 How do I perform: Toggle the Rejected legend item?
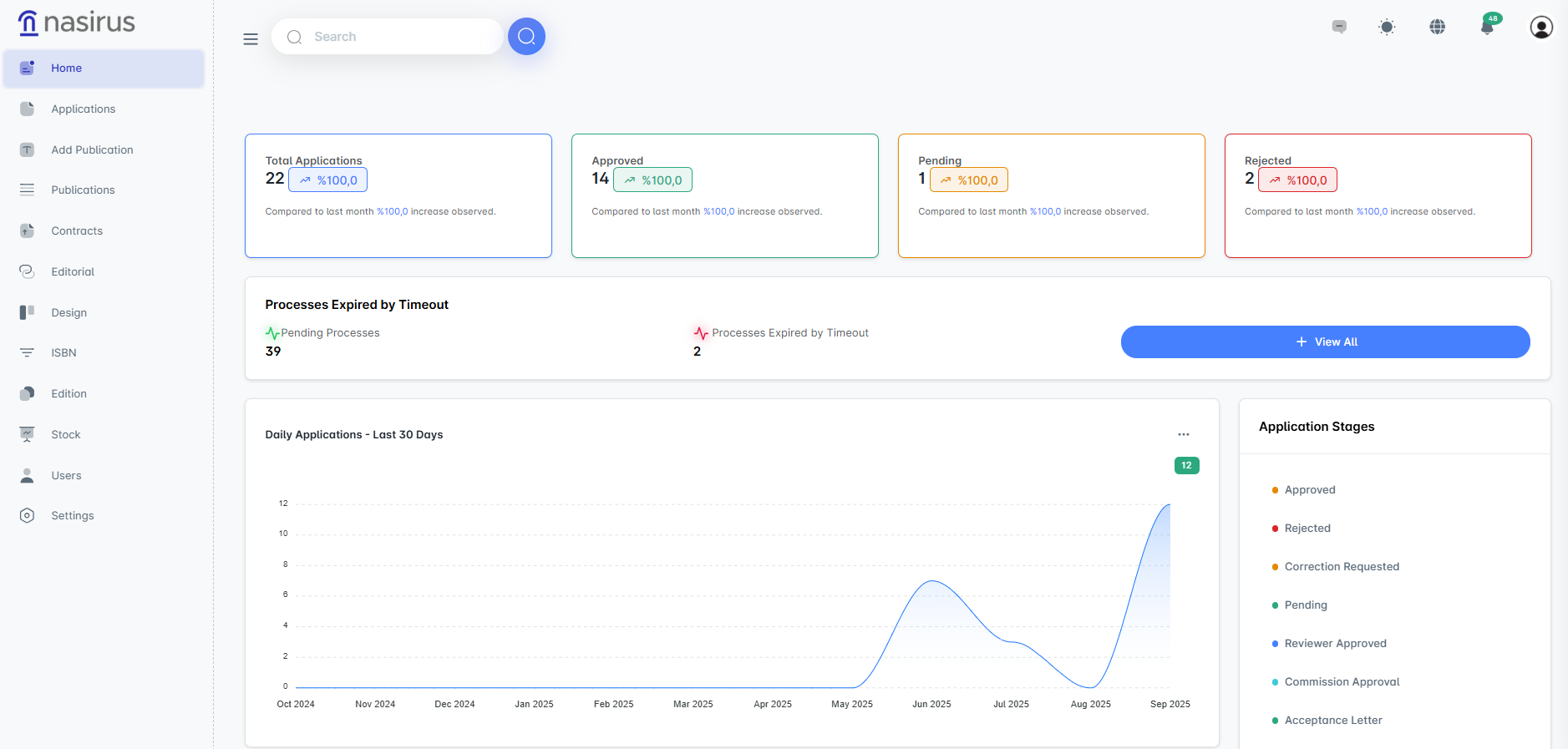(x=1307, y=529)
